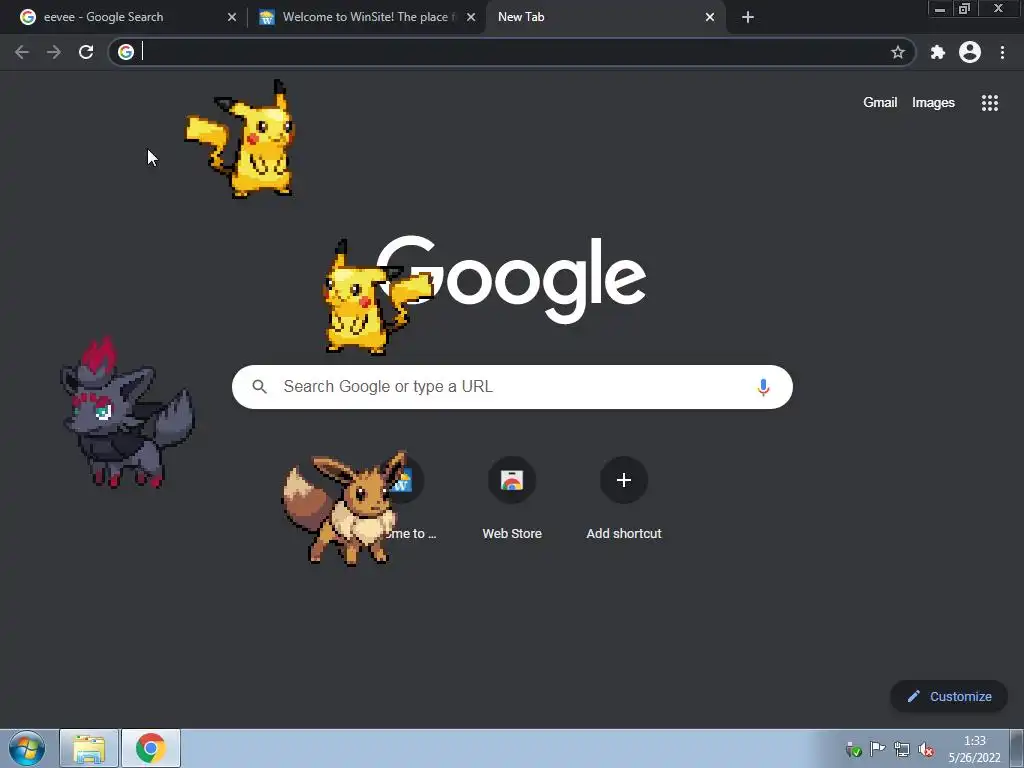Minimize the Chrome window

pyautogui.click(x=940, y=9)
